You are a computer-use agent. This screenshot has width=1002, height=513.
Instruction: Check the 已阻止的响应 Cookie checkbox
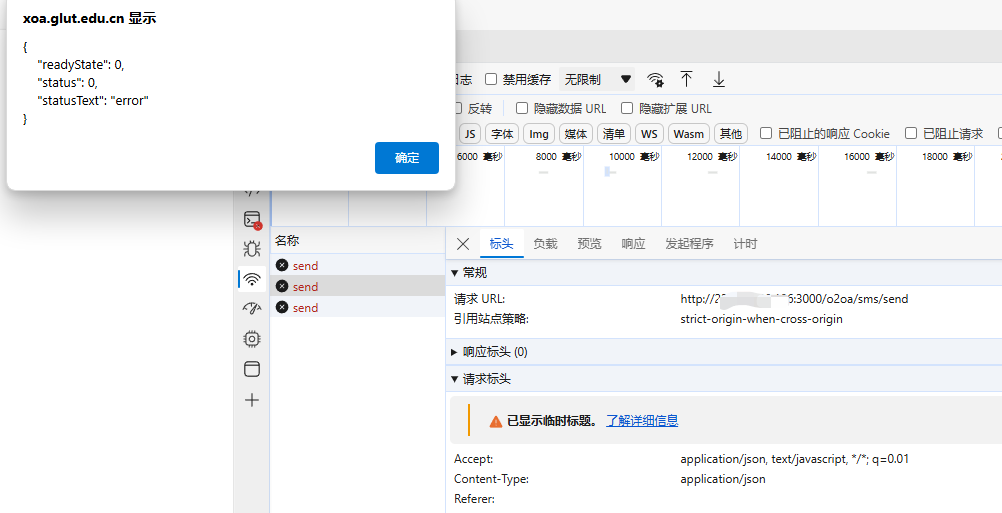(766, 133)
